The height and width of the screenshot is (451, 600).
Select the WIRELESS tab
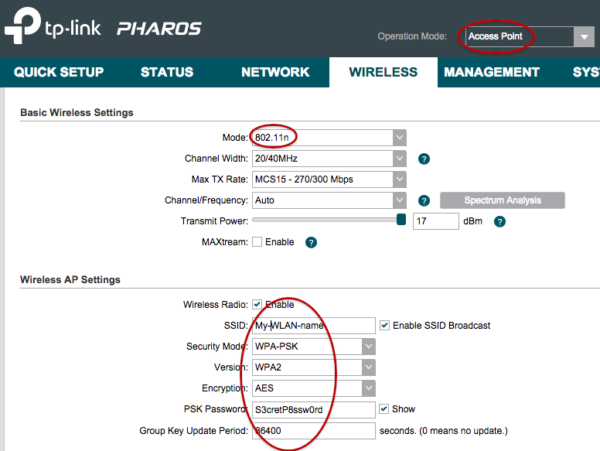[383, 72]
